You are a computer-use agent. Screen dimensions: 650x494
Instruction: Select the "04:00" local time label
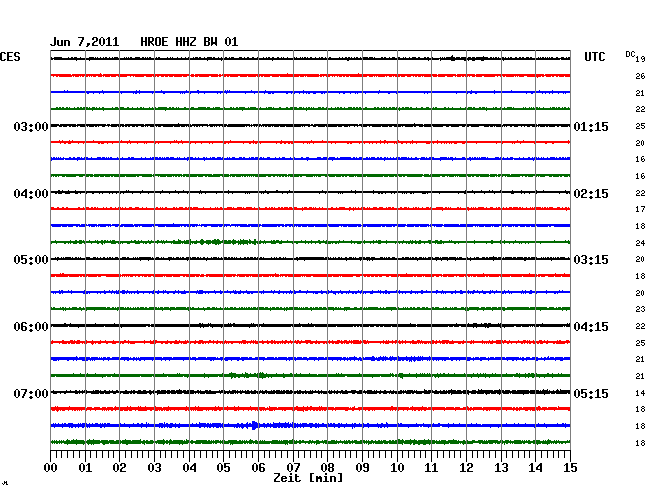click(31, 194)
